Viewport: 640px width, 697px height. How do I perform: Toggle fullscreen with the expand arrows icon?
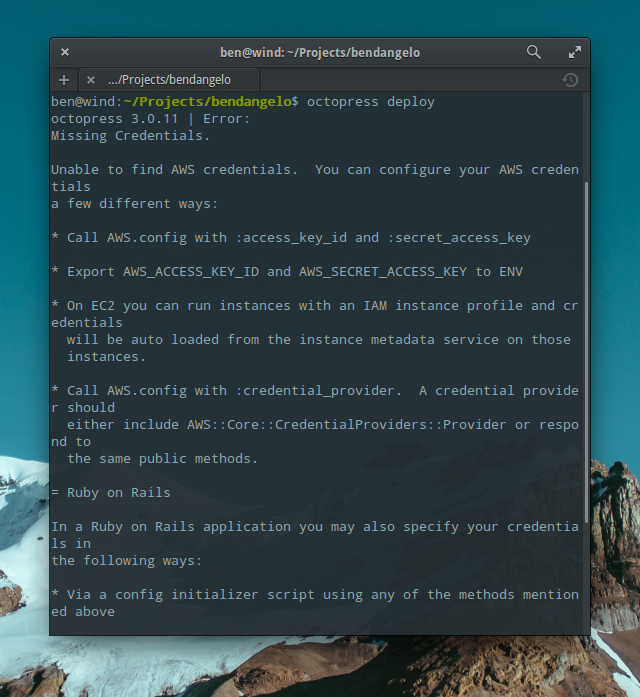click(575, 52)
